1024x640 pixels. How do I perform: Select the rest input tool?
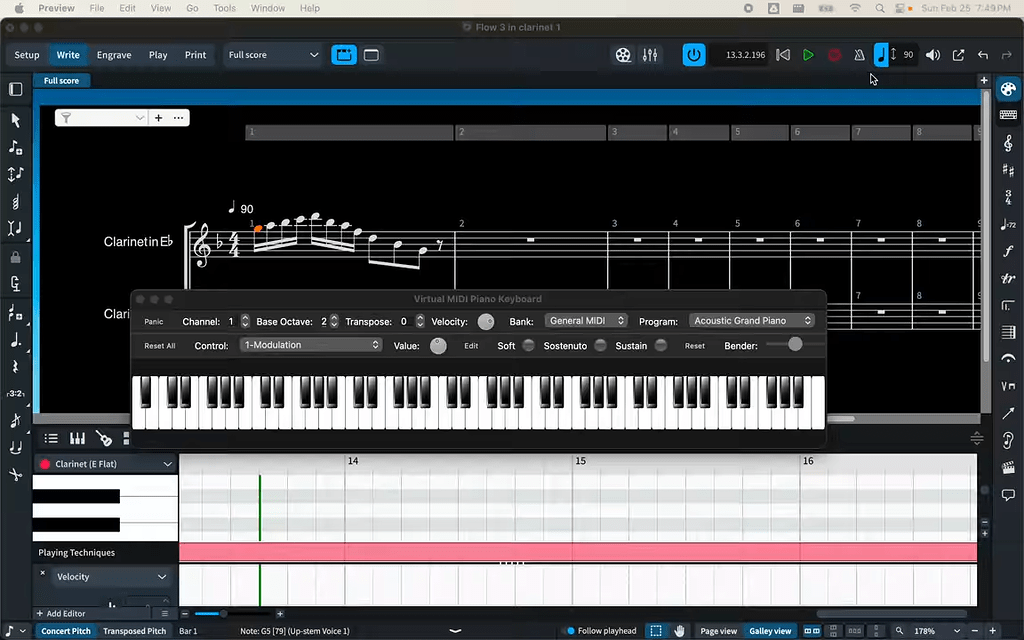pos(15,366)
